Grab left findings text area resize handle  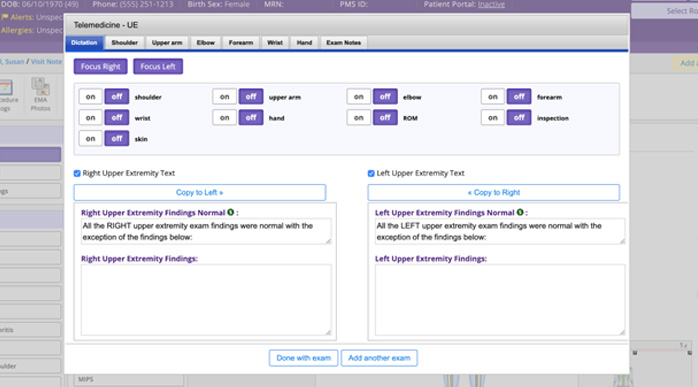point(622,332)
